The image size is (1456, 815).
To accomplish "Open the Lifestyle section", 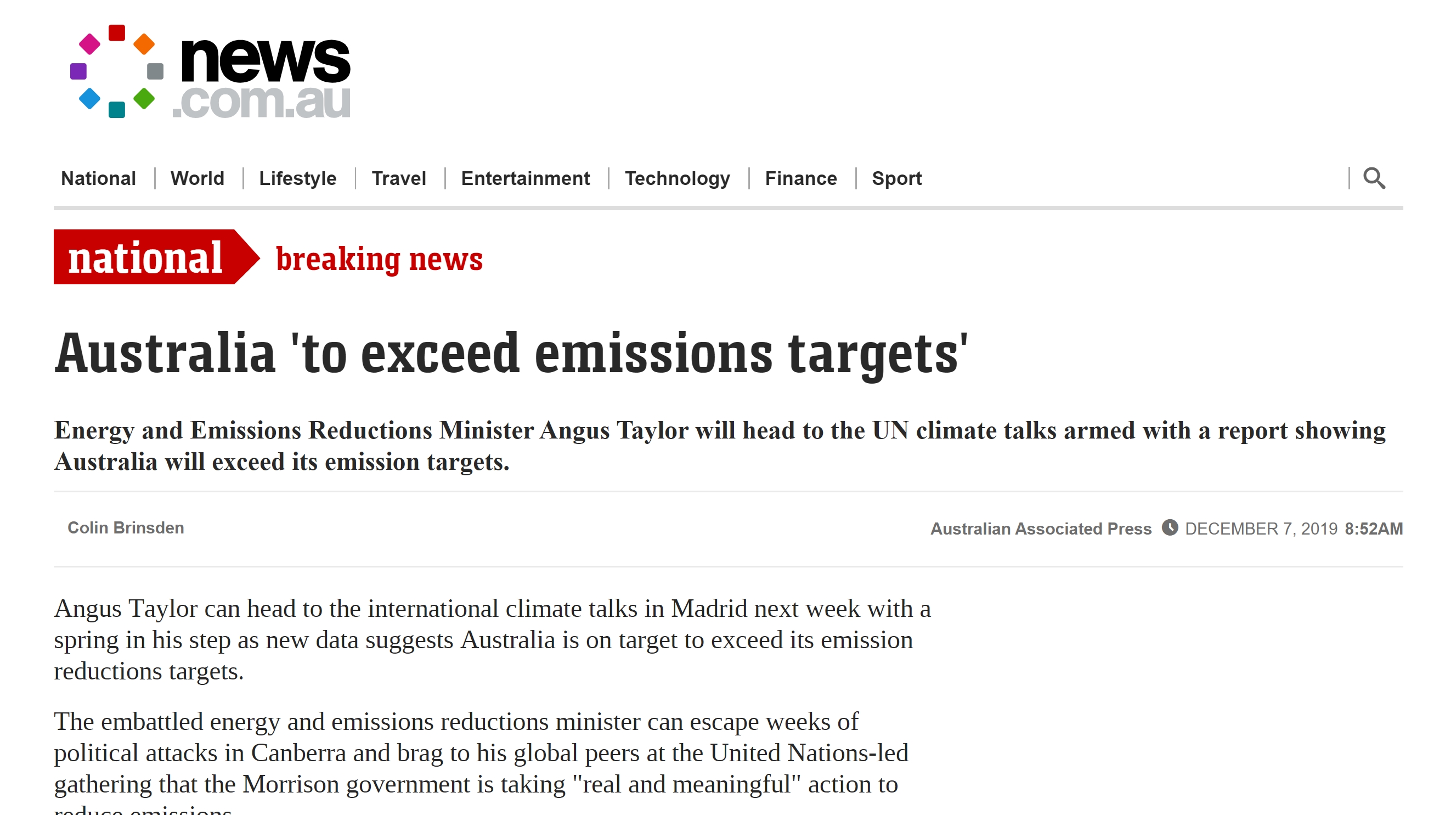I will coord(297,178).
